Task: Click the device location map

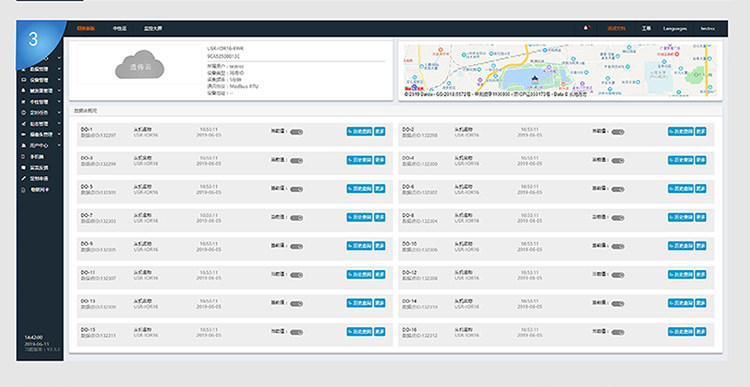Action: click(x=560, y=70)
